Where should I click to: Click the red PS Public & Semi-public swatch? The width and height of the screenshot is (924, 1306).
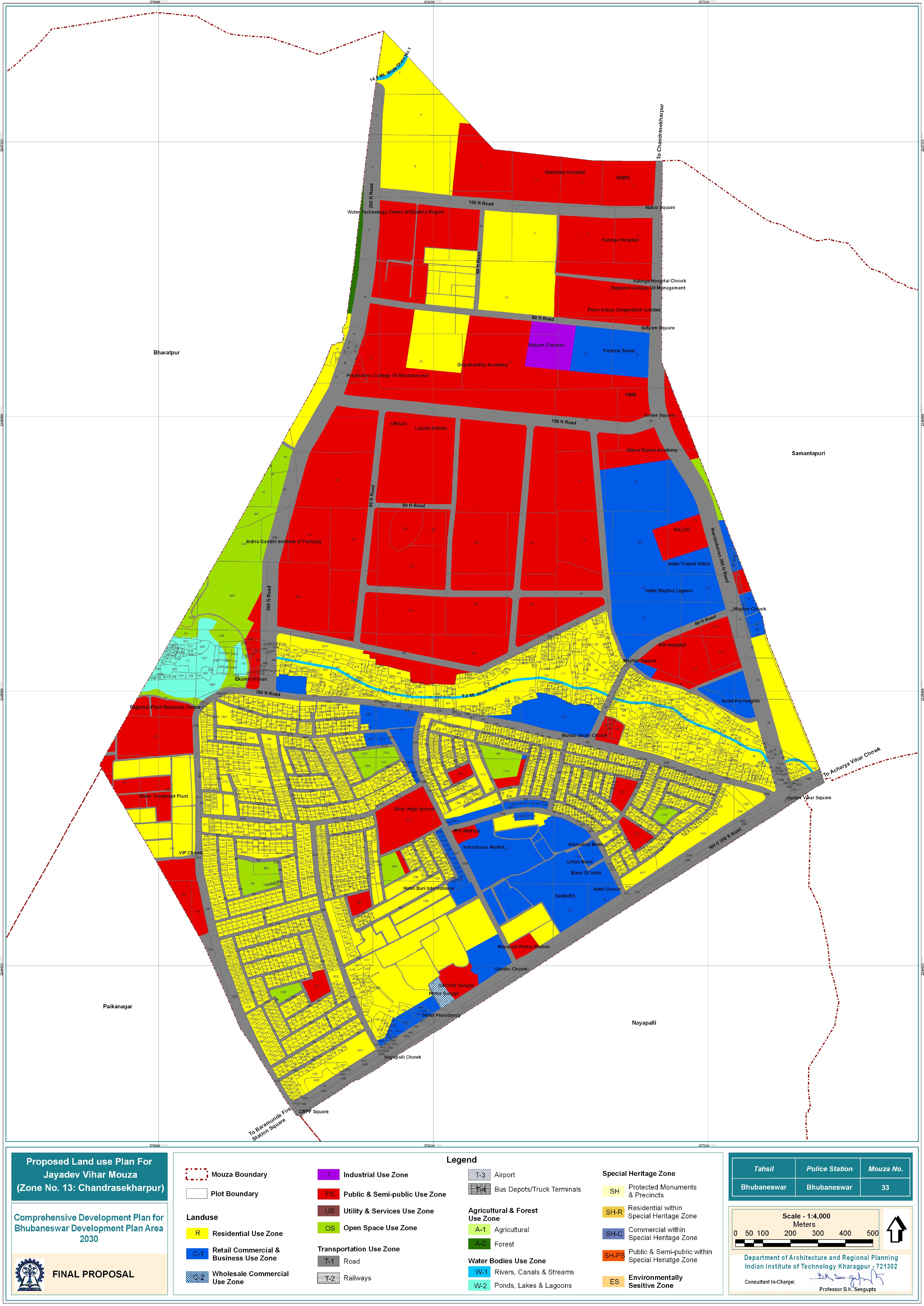pyautogui.click(x=329, y=1194)
